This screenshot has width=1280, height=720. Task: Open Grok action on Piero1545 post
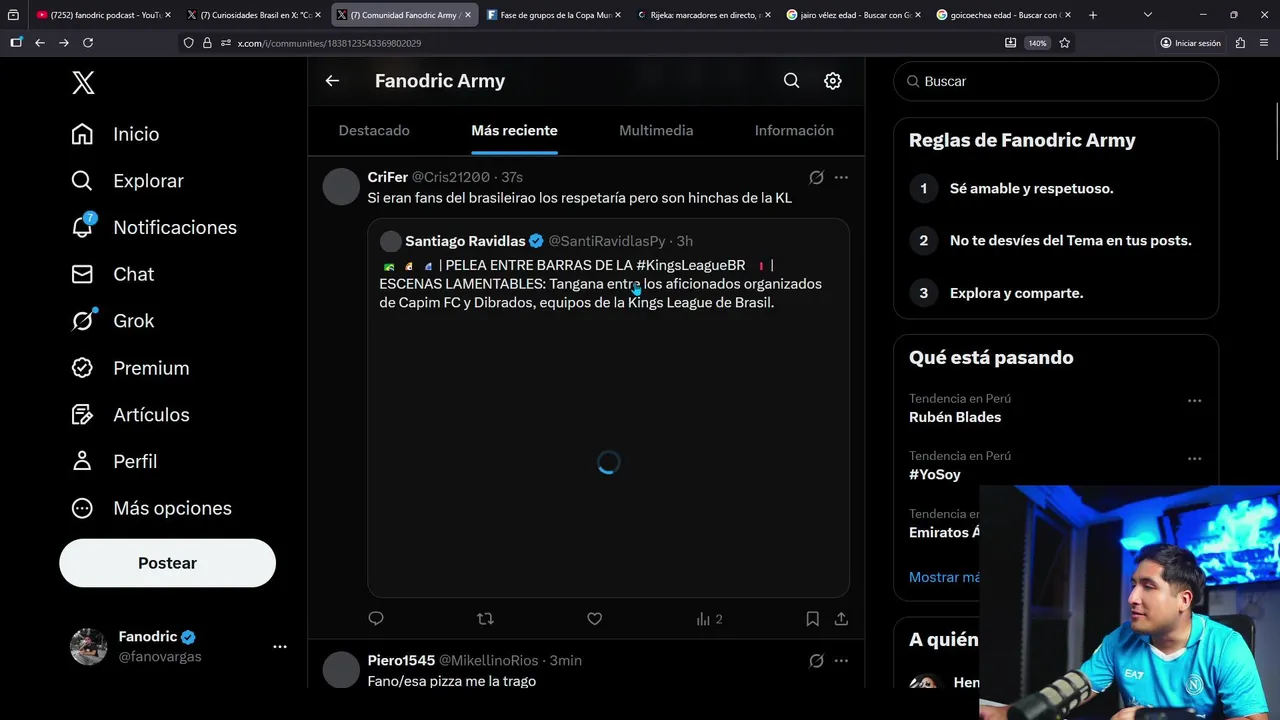pyautogui.click(x=816, y=660)
